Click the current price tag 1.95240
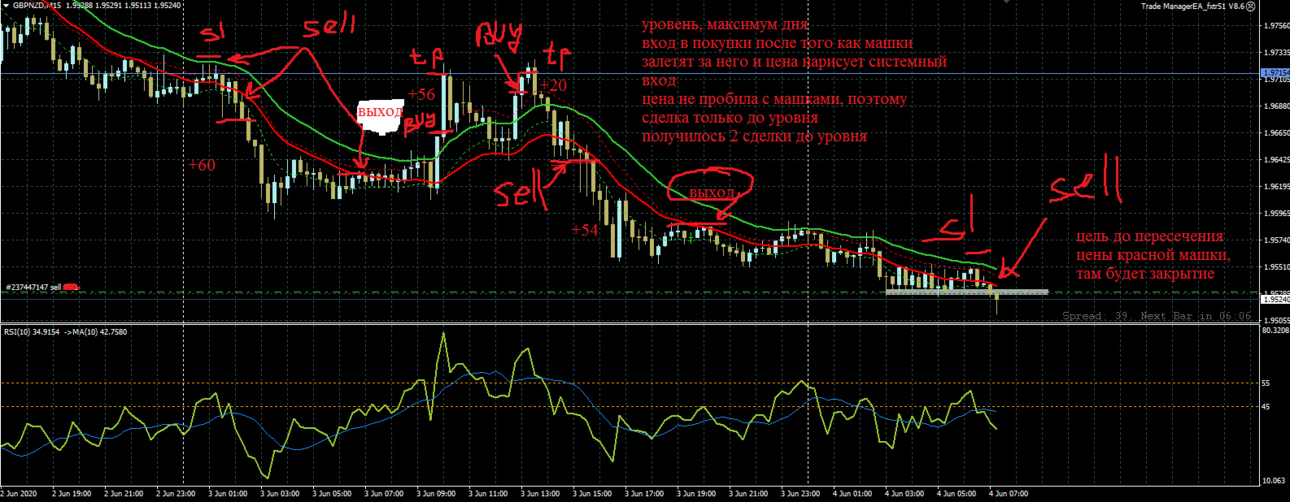This screenshot has width=1290, height=502. point(1274,299)
